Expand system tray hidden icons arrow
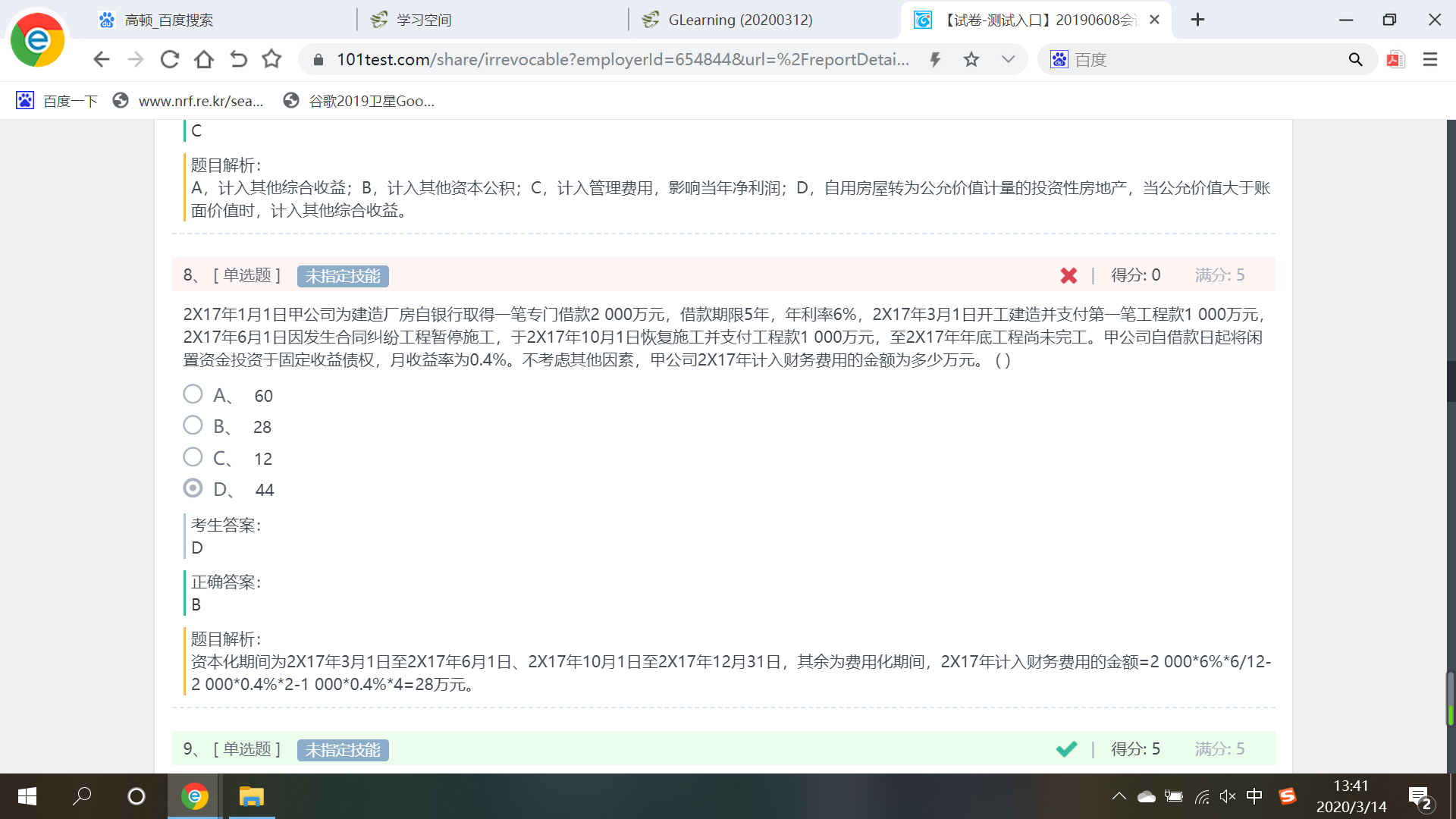Screen dimensions: 1456x819 (x=1119, y=796)
